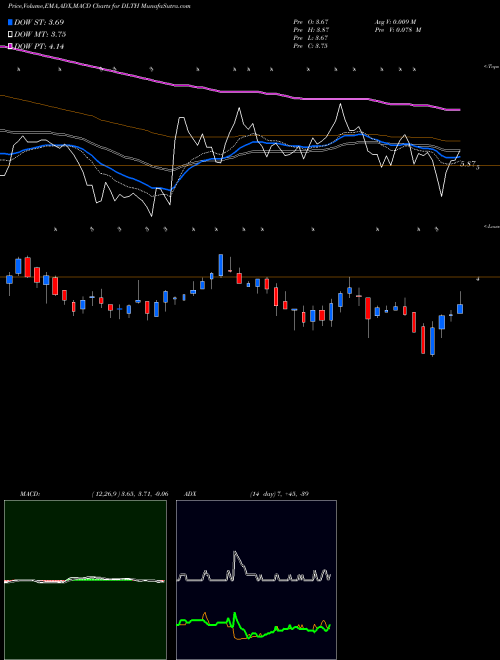Click the 'MACD:' panel heading

pyautogui.click(x=30, y=494)
